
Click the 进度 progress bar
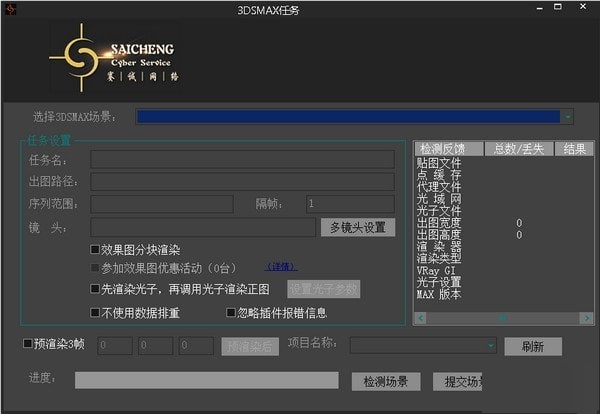(207, 380)
